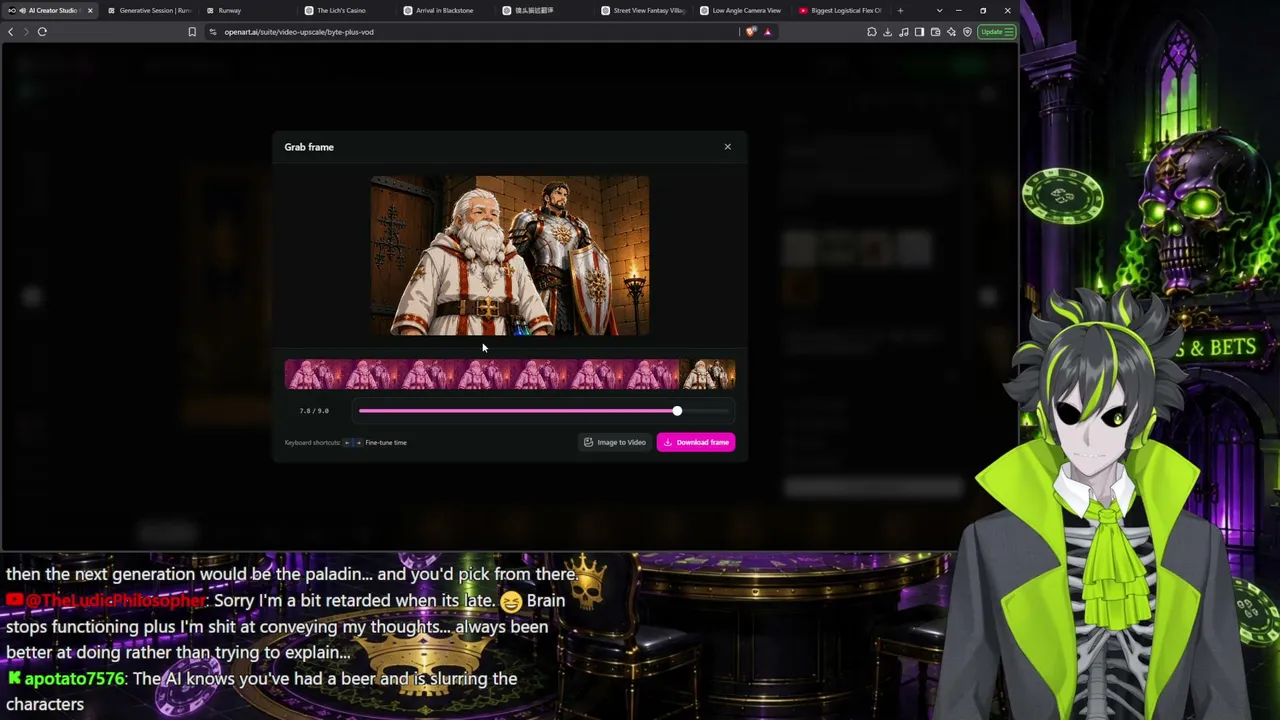Switch to the Generative Session tab
This screenshot has width=1280, height=720.
pos(150,10)
